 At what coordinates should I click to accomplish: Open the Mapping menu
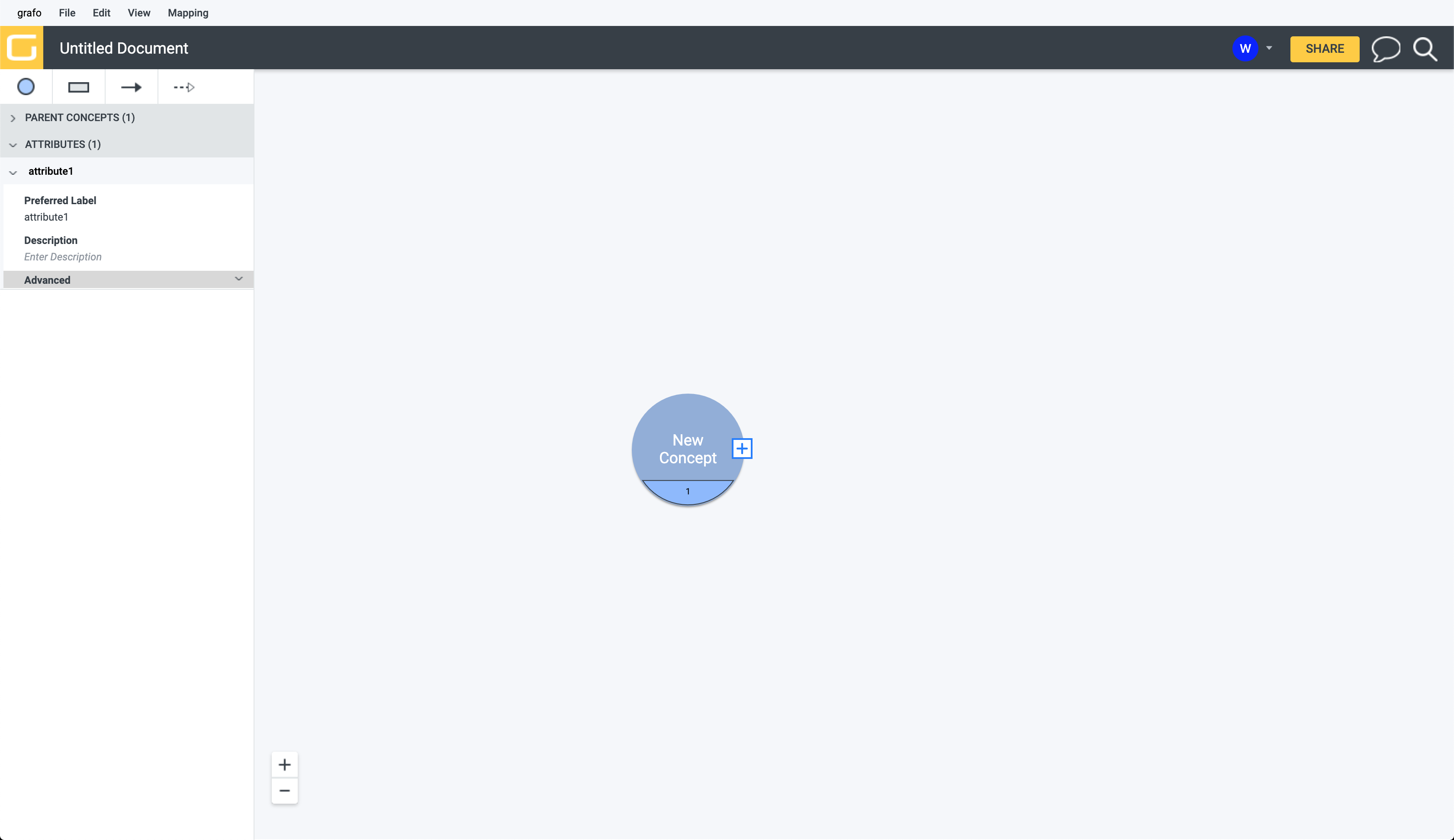pyautogui.click(x=187, y=13)
